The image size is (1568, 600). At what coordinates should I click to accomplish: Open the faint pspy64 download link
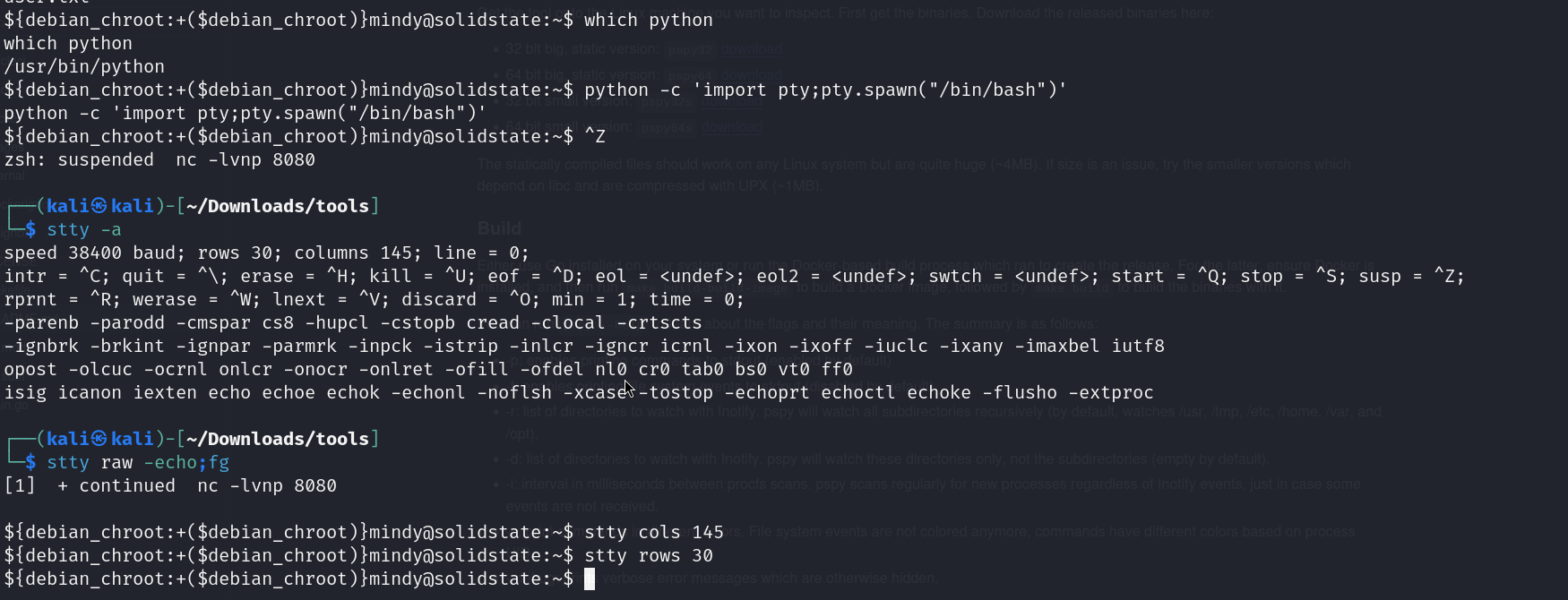[751, 75]
